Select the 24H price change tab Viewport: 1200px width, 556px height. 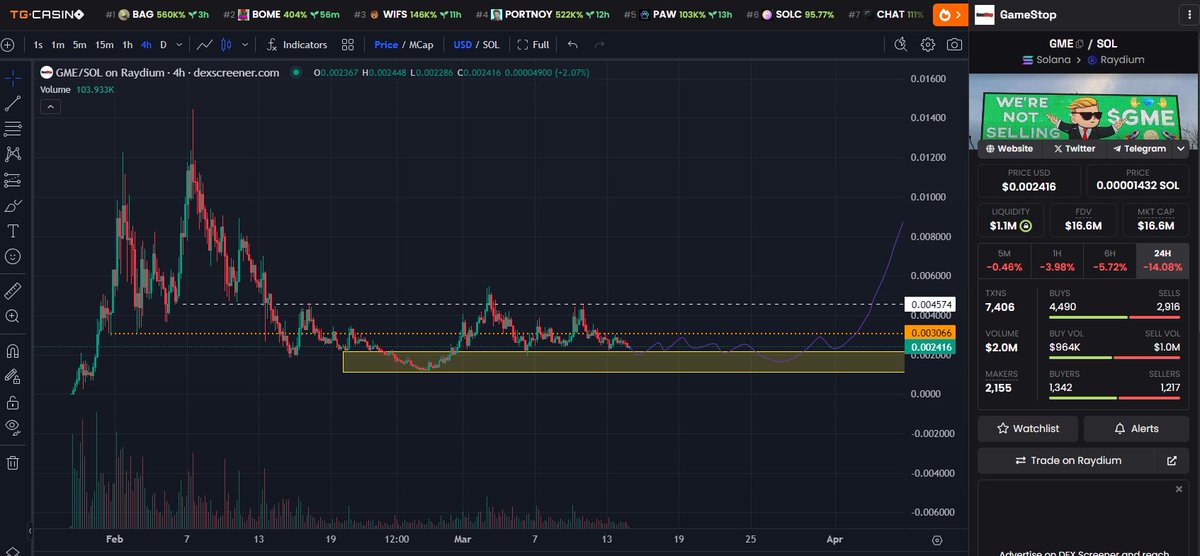click(1163, 260)
